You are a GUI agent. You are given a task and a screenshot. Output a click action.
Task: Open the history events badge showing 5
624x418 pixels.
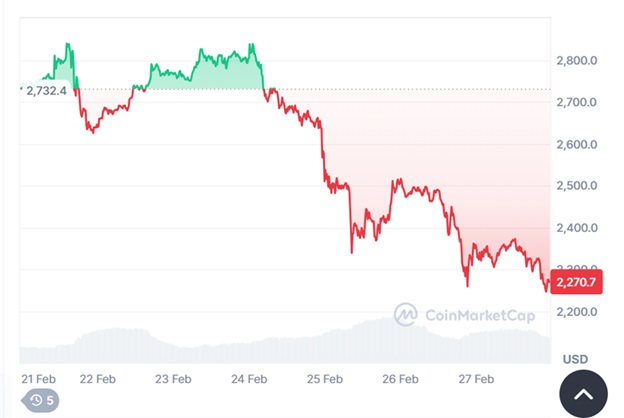(41, 401)
